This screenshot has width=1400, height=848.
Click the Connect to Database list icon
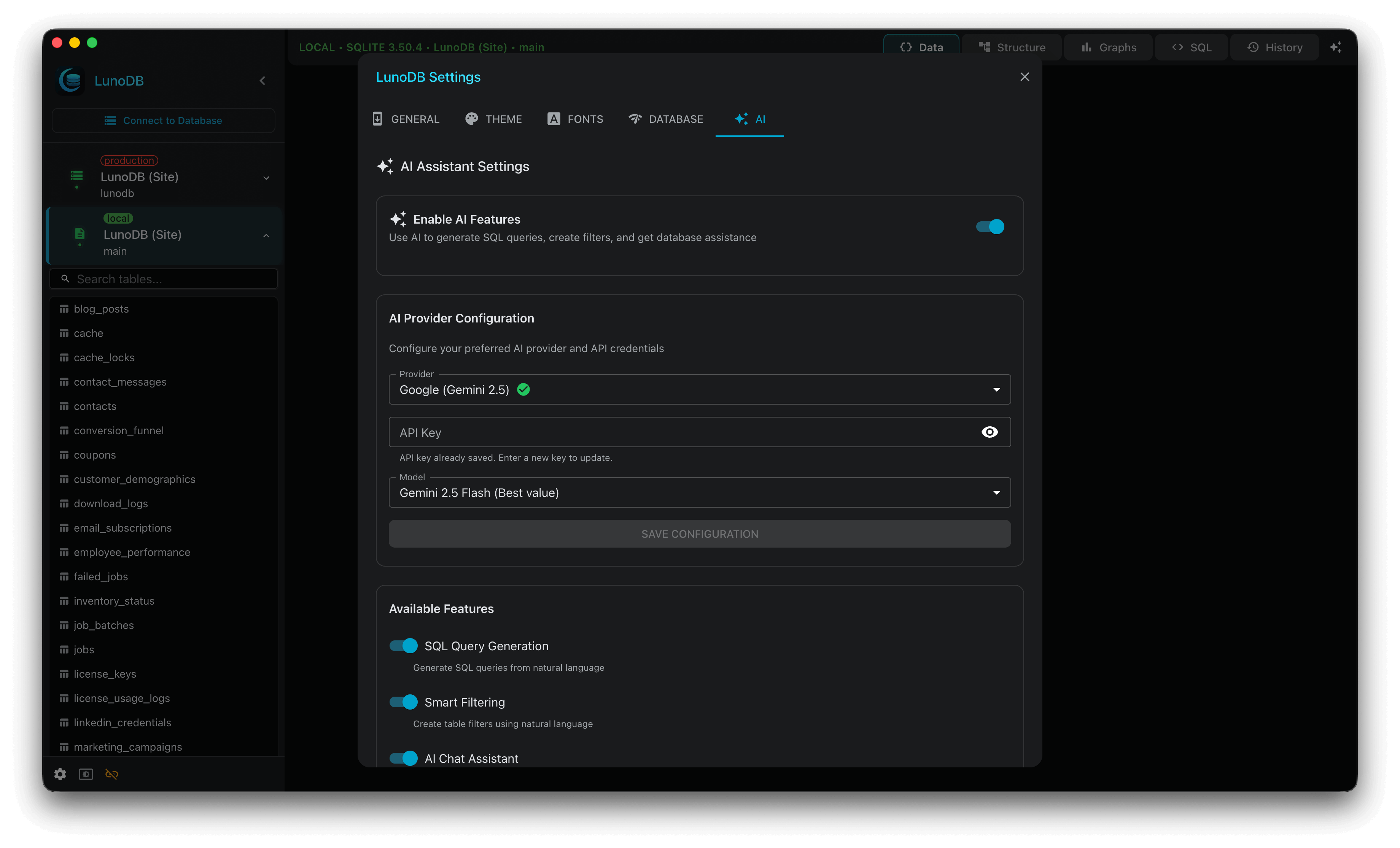click(110, 121)
